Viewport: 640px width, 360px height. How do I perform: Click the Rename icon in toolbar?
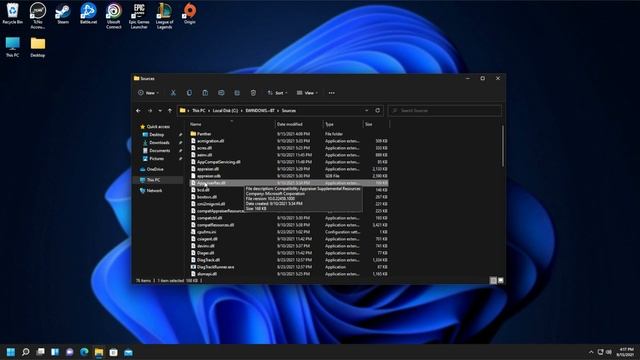click(x=221, y=93)
